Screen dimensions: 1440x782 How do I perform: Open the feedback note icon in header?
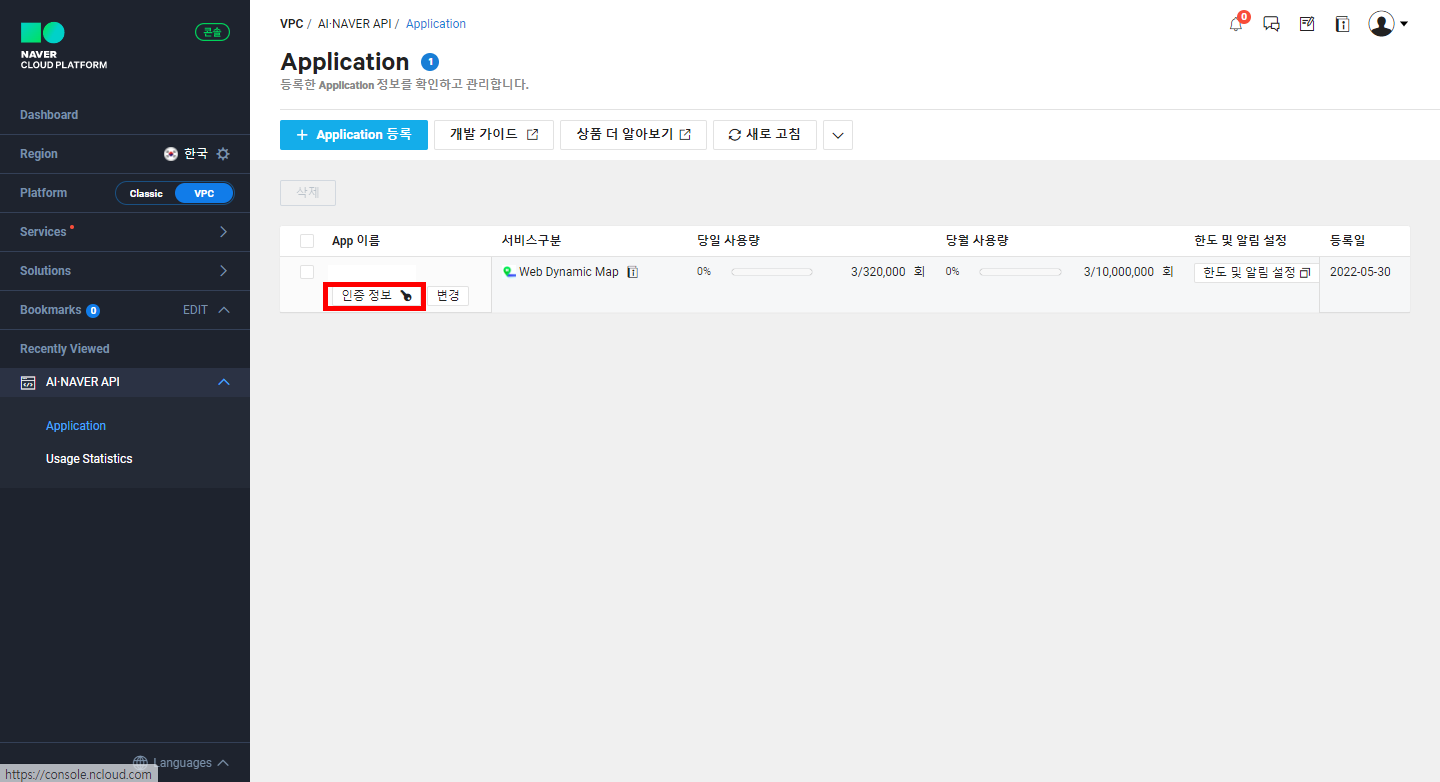pyautogui.click(x=1307, y=24)
